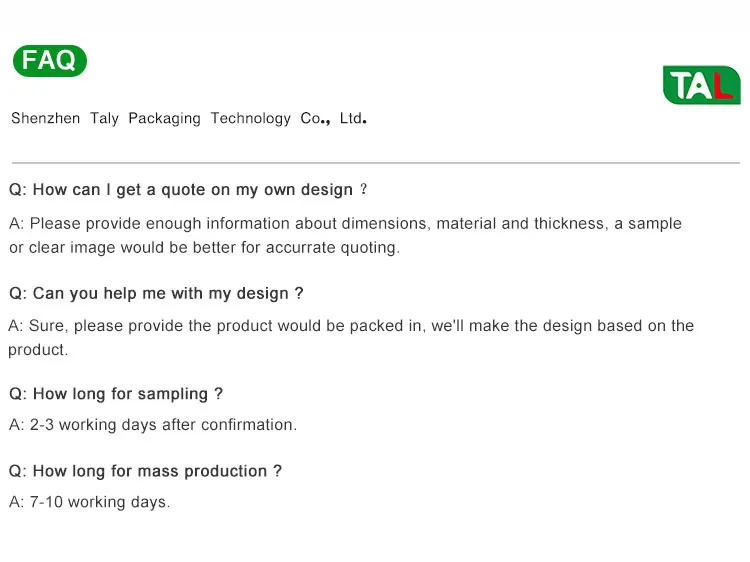Viewport: 750px width, 562px height.
Task: Click the word Technology in the company name
Action: (250, 118)
